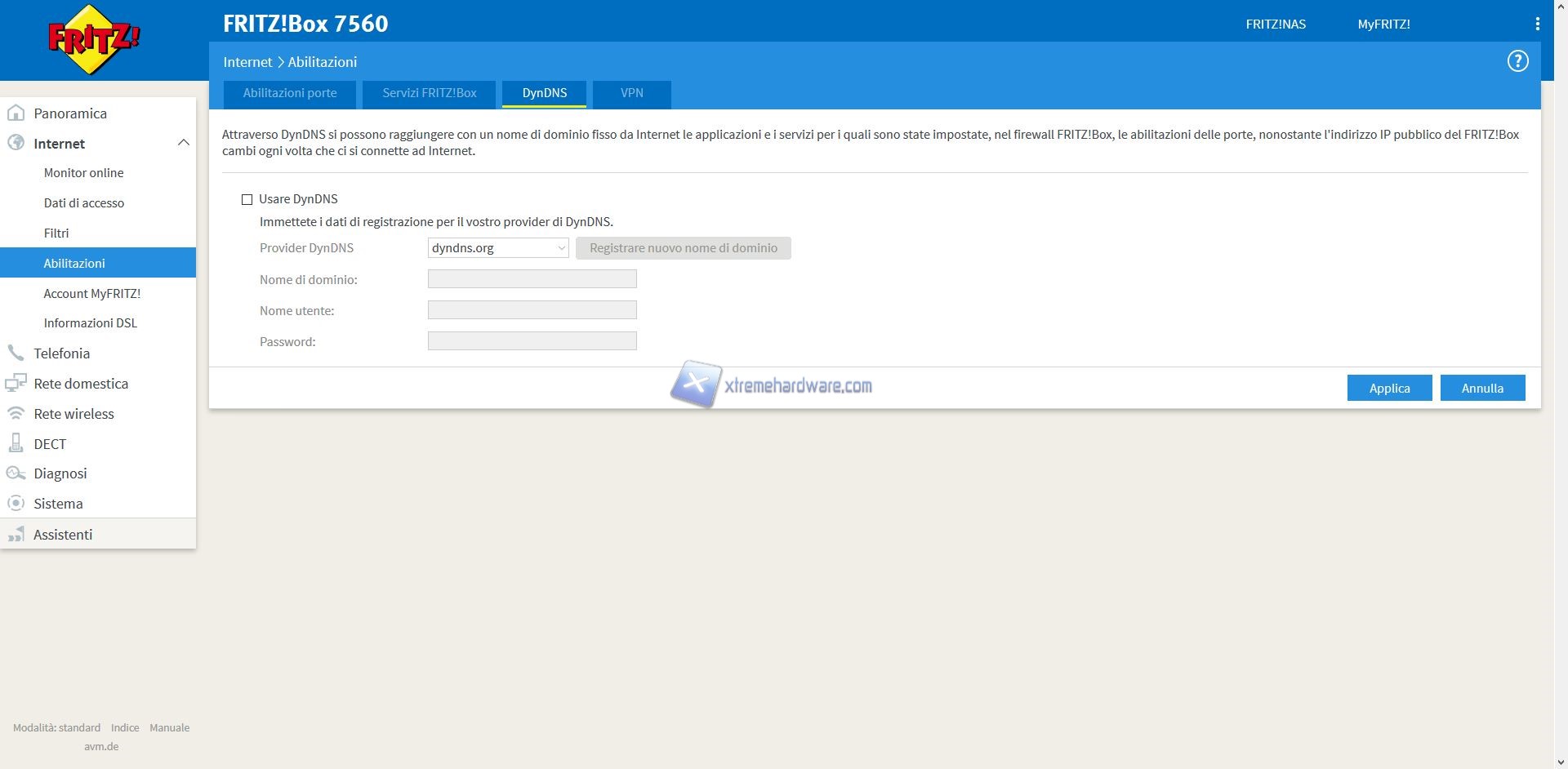The height and width of the screenshot is (769, 1568).
Task: Click the Nome di dominio field
Action: tap(532, 279)
